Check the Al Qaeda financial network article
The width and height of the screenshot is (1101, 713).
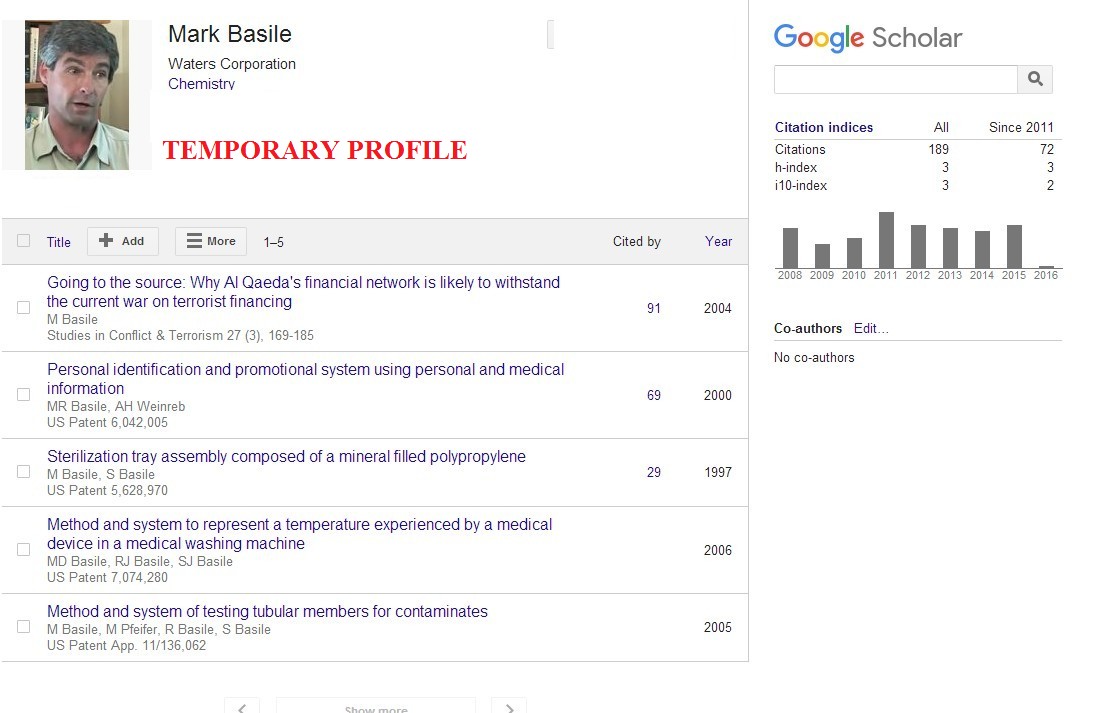point(24,308)
